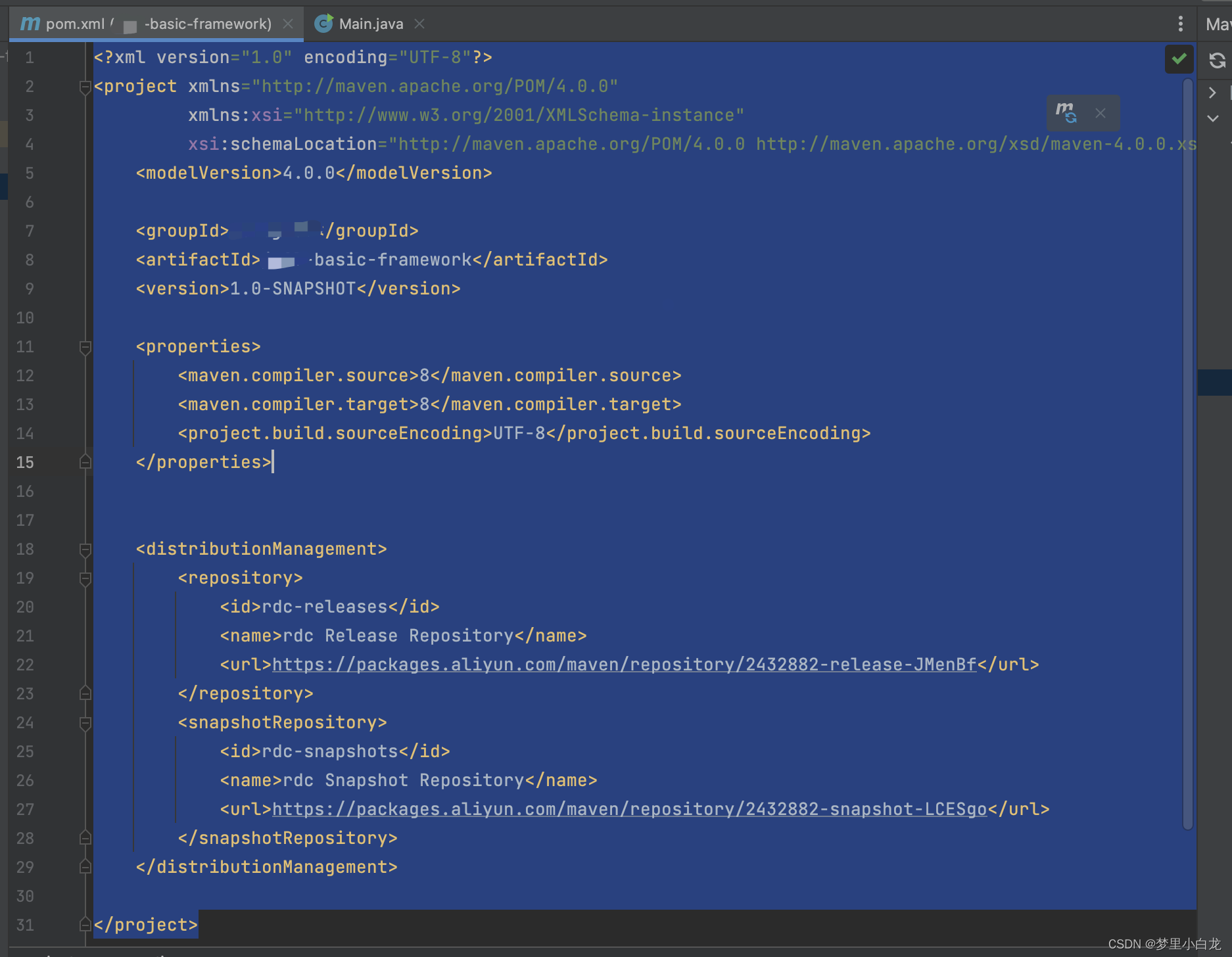This screenshot has height=957, width=1232.
Task: Switch to the pom.xml editor tab
Action: 156,24
